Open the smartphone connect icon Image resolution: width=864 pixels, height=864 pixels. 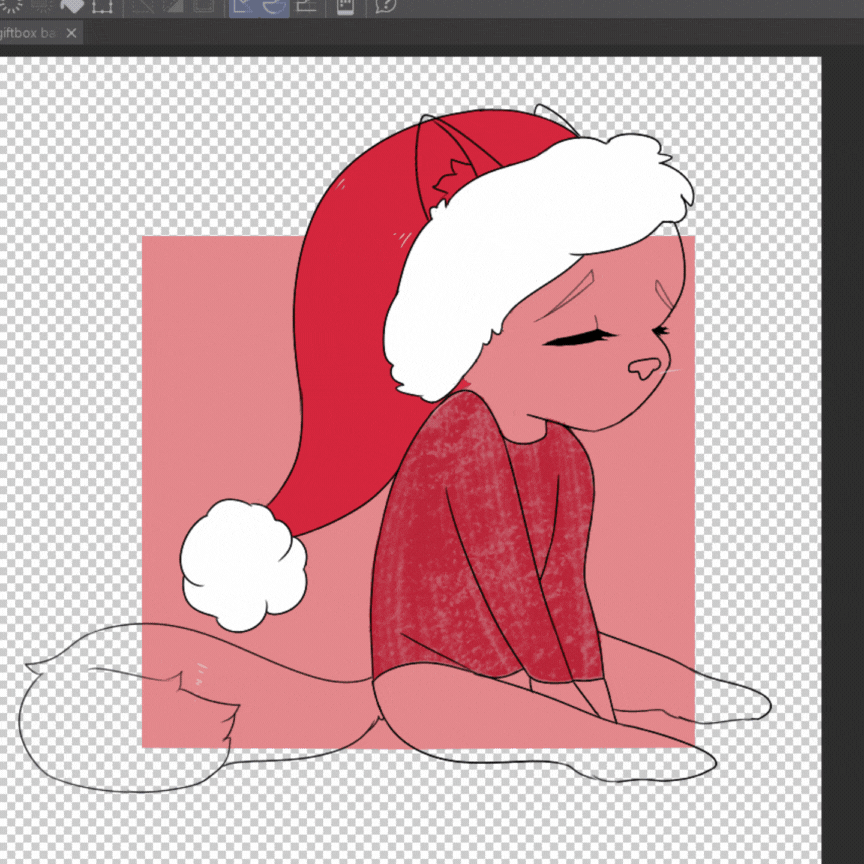pos(345,6)
